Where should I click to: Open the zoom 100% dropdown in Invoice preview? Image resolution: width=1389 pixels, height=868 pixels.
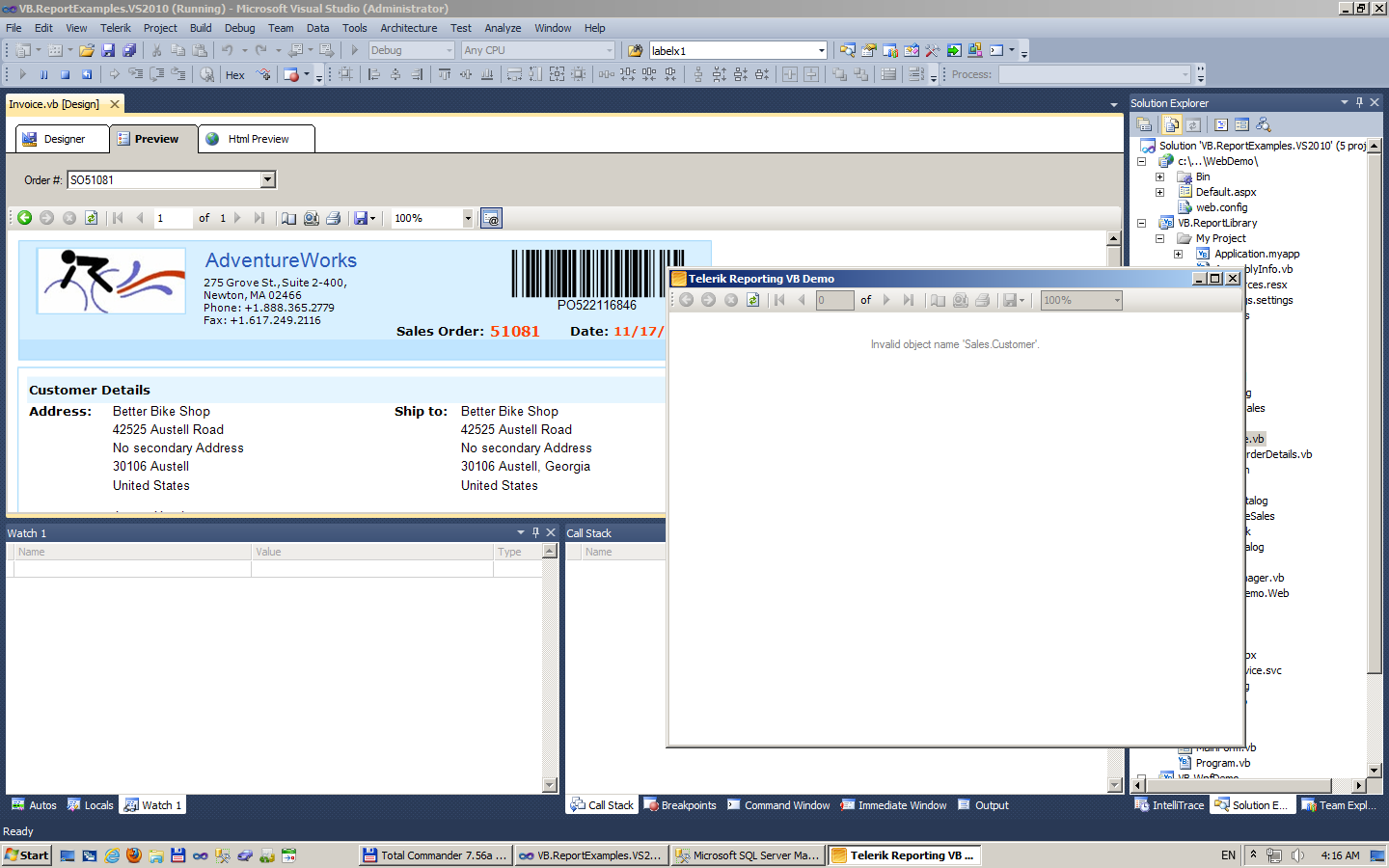coord(468,218)
